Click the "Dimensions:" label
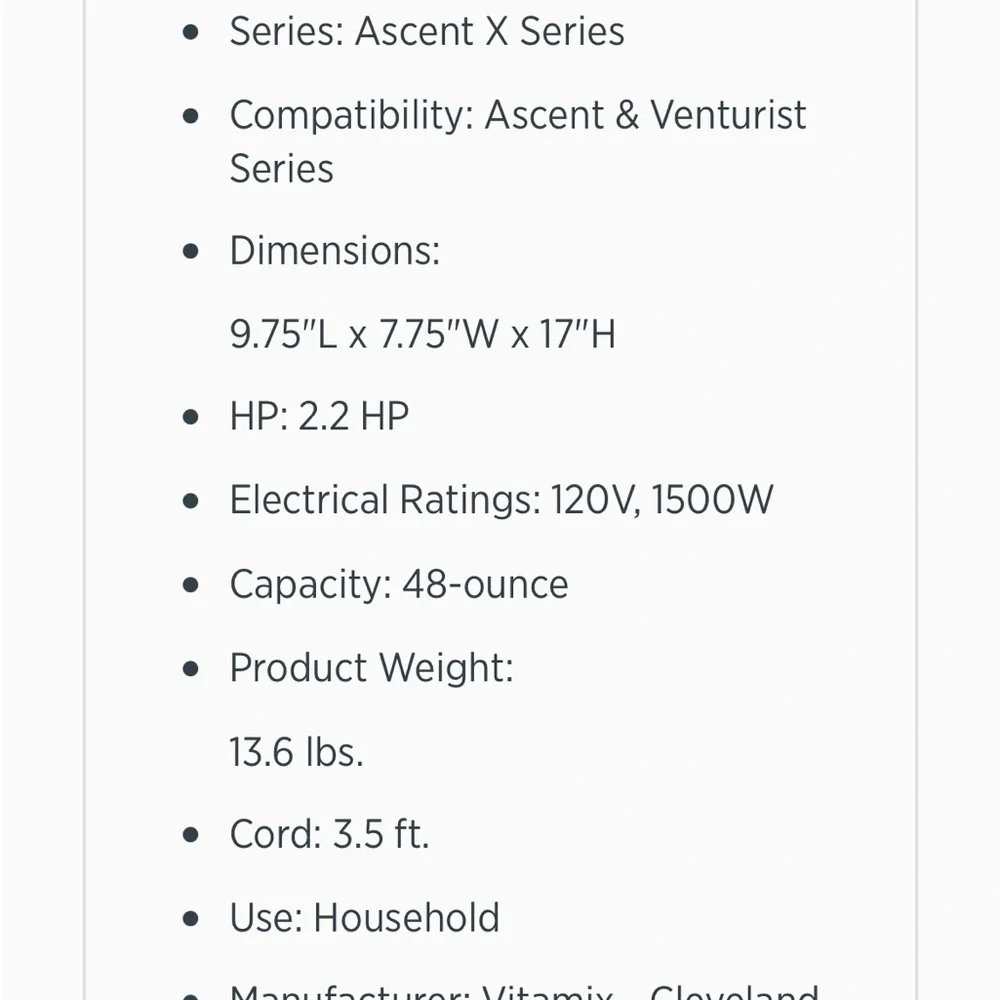 (x=334, y=250)
